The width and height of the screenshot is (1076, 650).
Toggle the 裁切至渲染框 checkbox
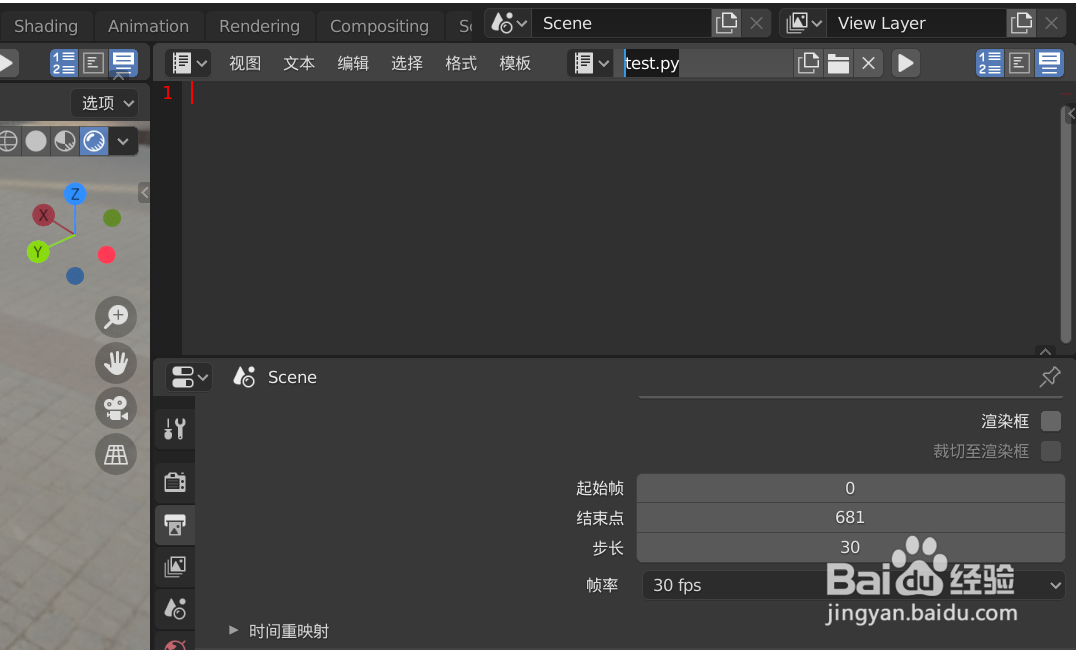[1050, 450]
